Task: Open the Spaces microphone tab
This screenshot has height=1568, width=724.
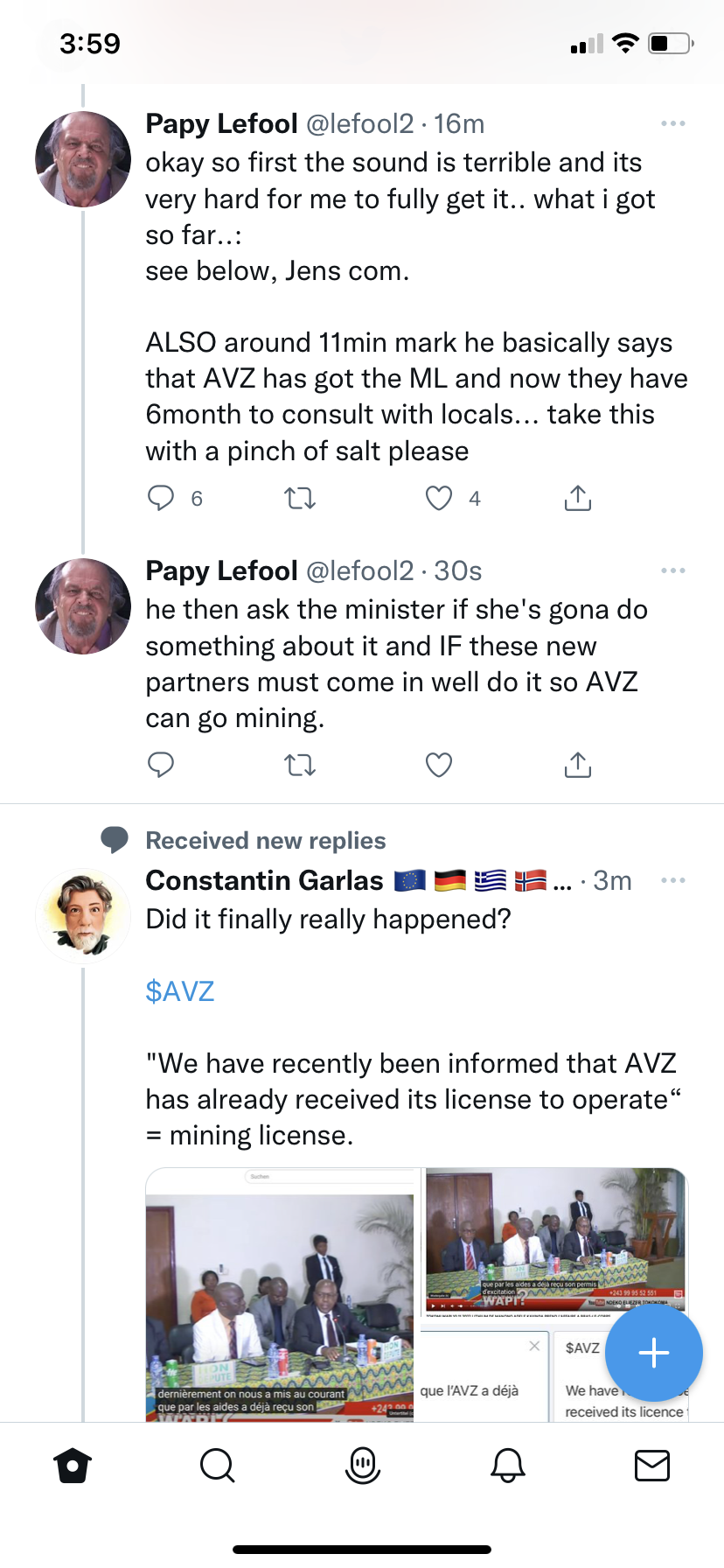Action: pyautogui.click(x=363, y=1466)
